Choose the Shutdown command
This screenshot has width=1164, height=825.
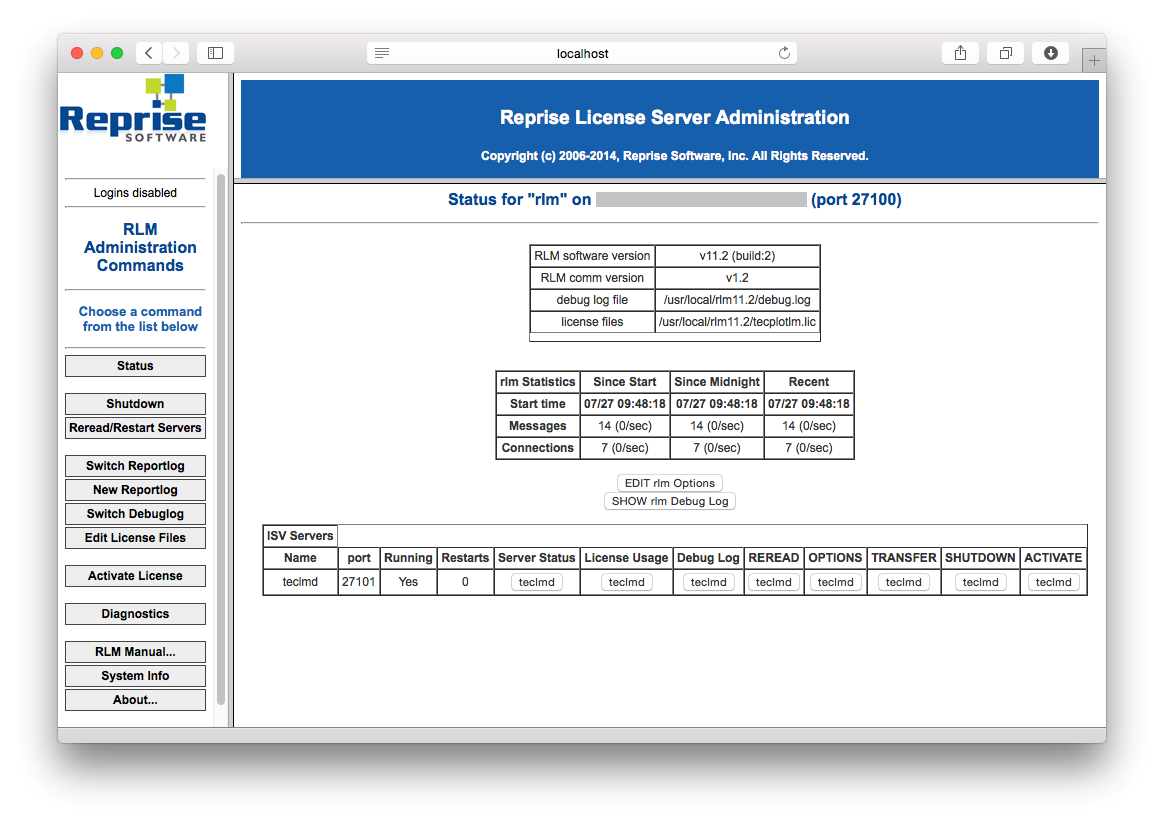pyautogui.click(x=135, y=404)
